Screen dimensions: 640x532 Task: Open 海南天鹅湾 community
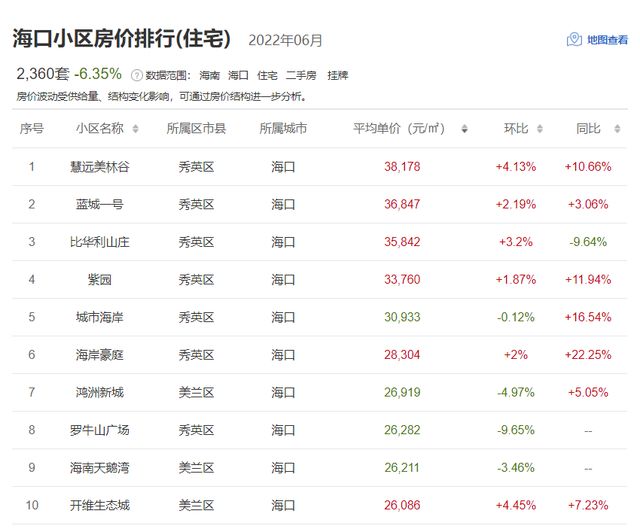(x=100, y=467)
